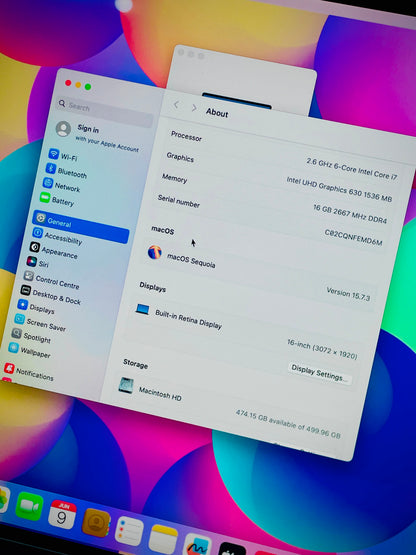Select Displays in the sidebar
416x555 pixels.
[36, 307]
